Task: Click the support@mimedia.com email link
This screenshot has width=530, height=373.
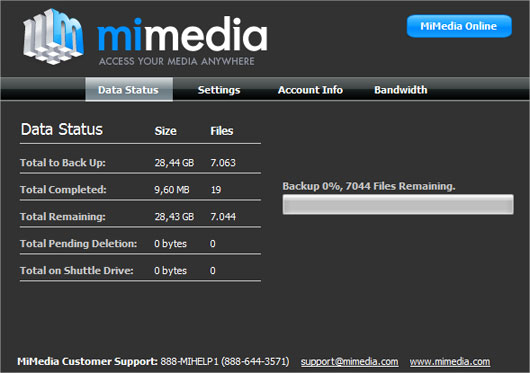Action: [x=350, y=362]
